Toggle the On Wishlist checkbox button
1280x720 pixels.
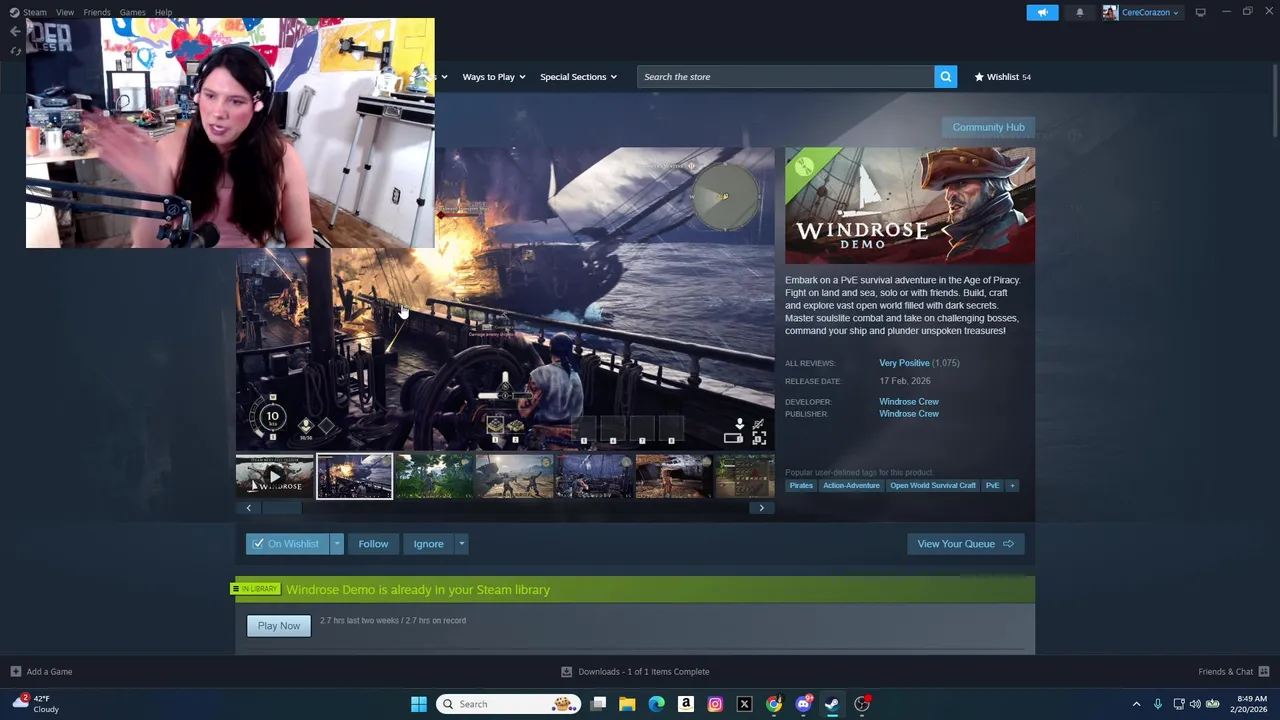(x=288, y=544)
